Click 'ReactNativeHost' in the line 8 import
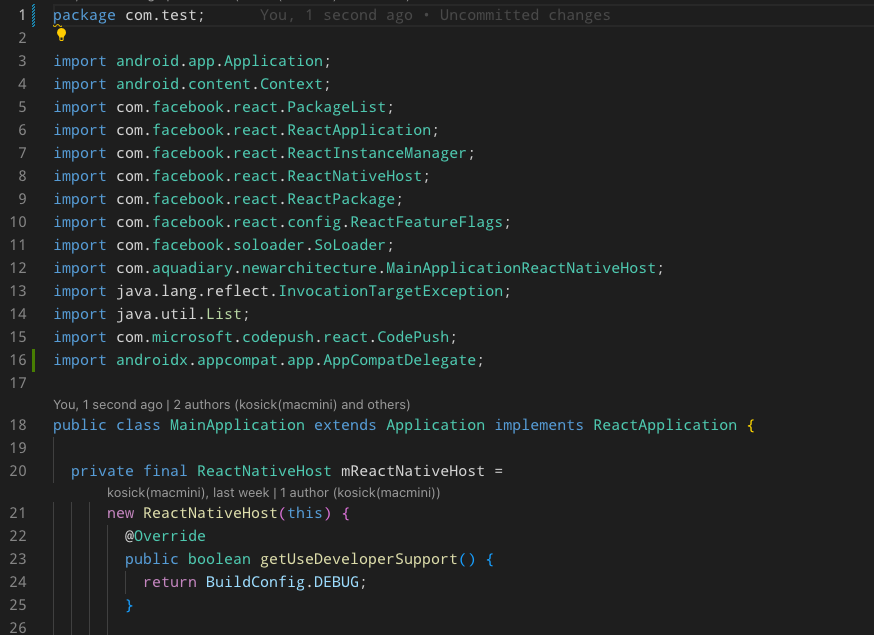This screenshot has height=635, width=874. (355, 176)
